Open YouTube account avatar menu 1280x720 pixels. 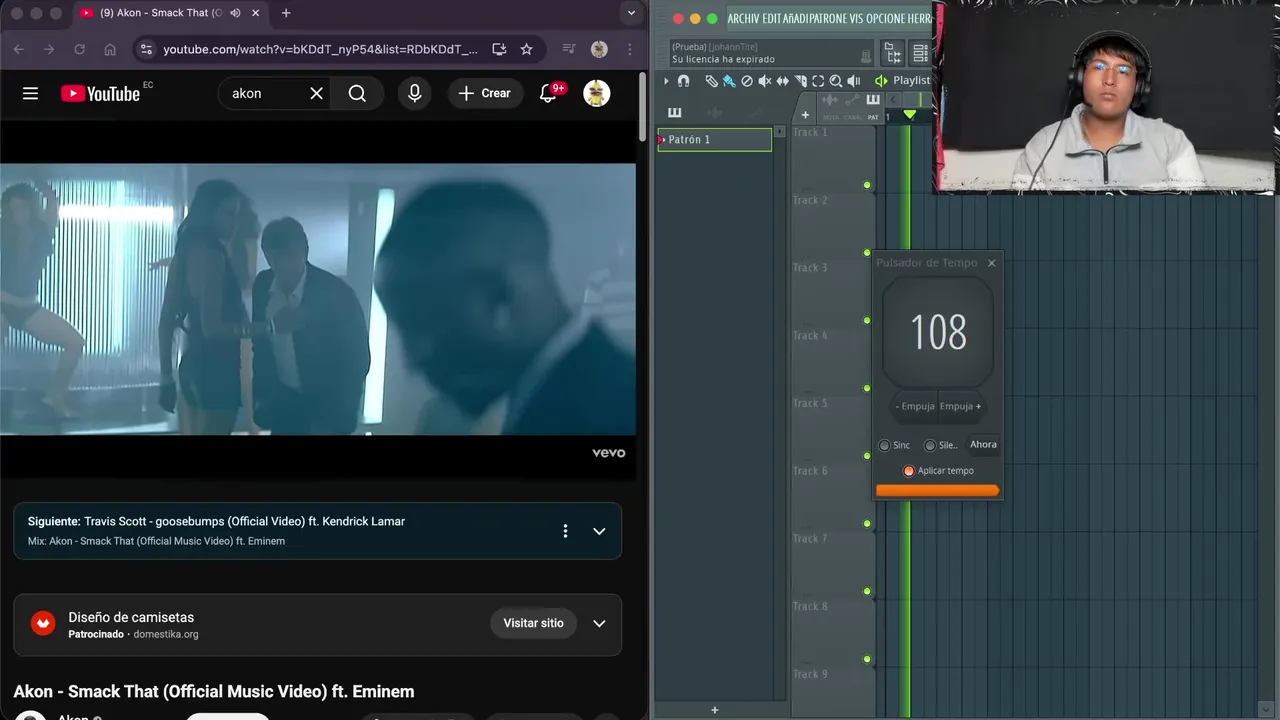pyautogui.click(x=597, y=93)
